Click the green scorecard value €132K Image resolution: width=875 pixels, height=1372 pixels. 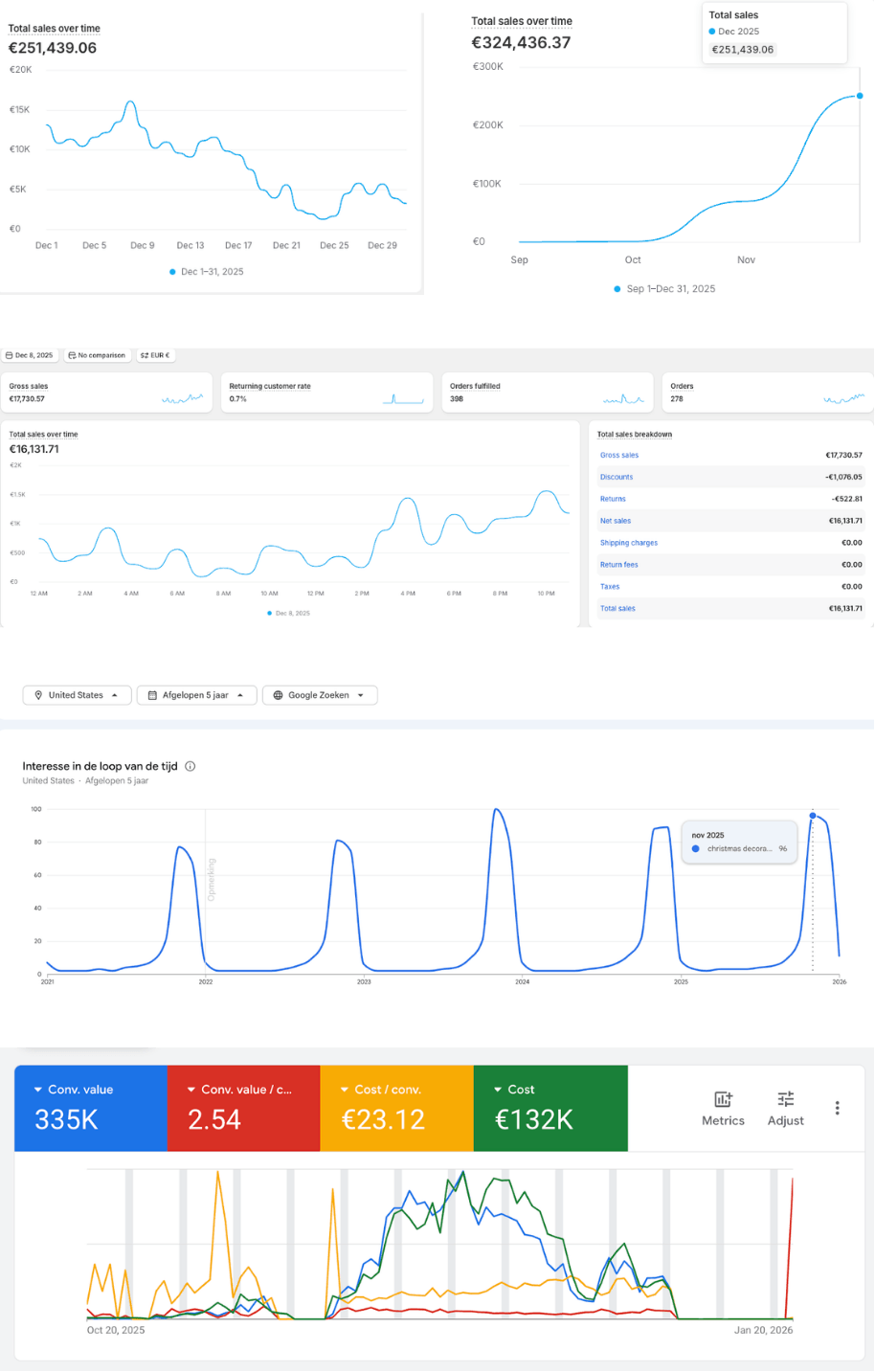coord(533,1120)
